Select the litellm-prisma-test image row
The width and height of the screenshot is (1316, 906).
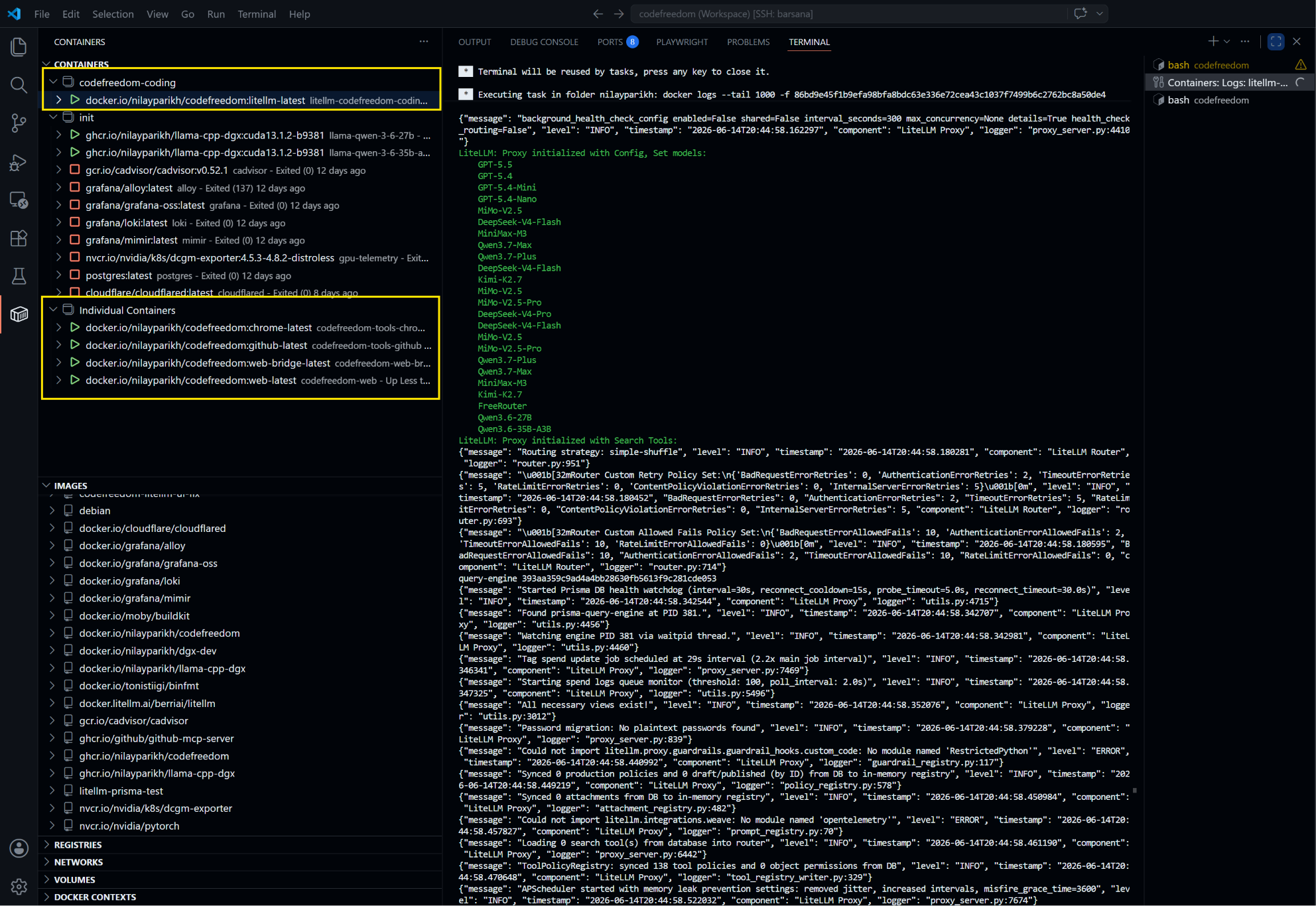[241, 791]
